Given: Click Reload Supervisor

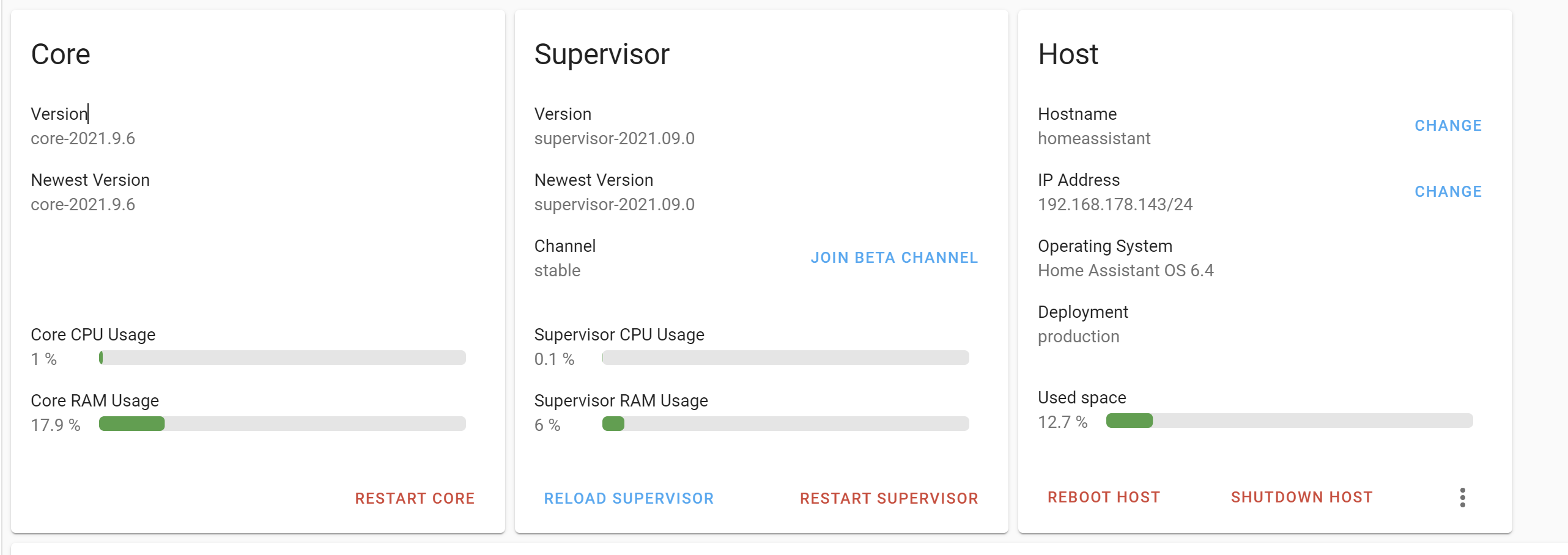Looking at the screenshot, I should (629, 498).
